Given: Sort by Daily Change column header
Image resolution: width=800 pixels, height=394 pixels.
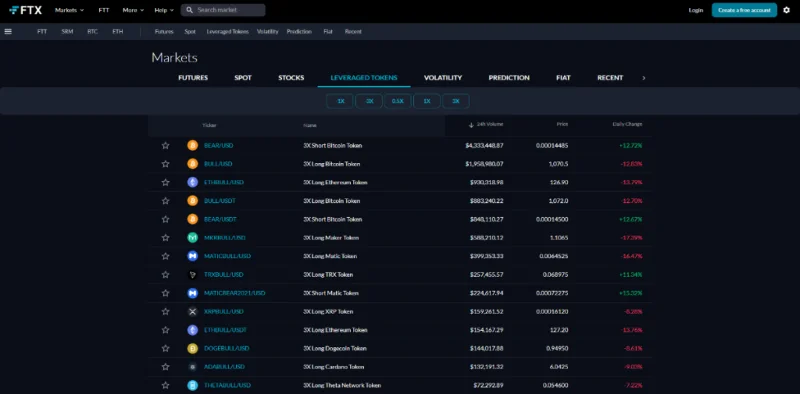Looking at the screenshot, I should click(x=627, y=124).
